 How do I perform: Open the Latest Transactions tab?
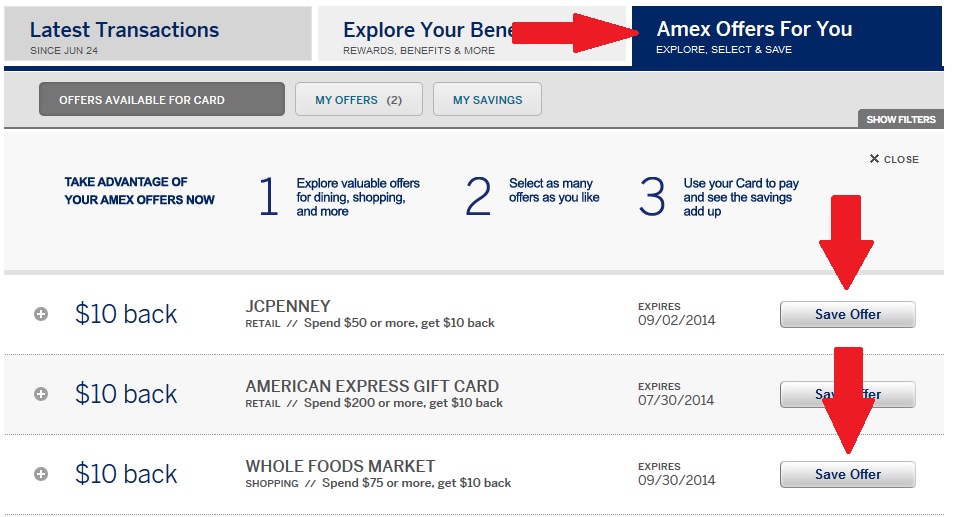click(x=158, y=36)
